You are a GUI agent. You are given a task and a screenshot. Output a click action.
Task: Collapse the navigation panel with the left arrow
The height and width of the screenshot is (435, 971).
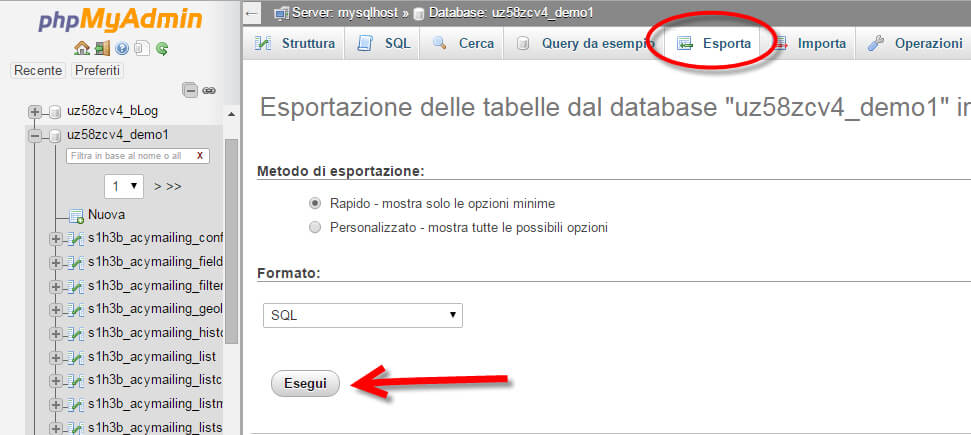click(x=251, y=12)
